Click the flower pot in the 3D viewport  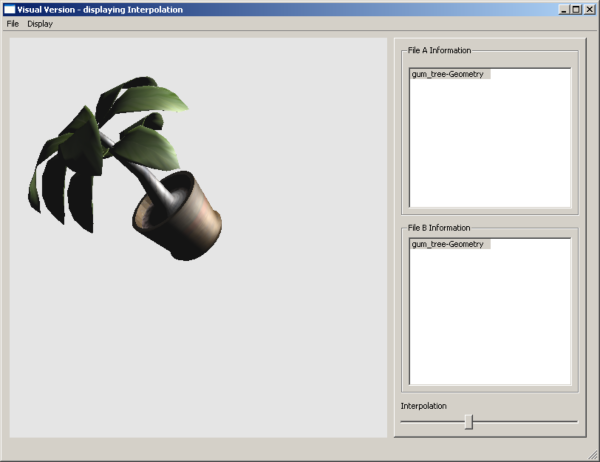click(180, 215)
